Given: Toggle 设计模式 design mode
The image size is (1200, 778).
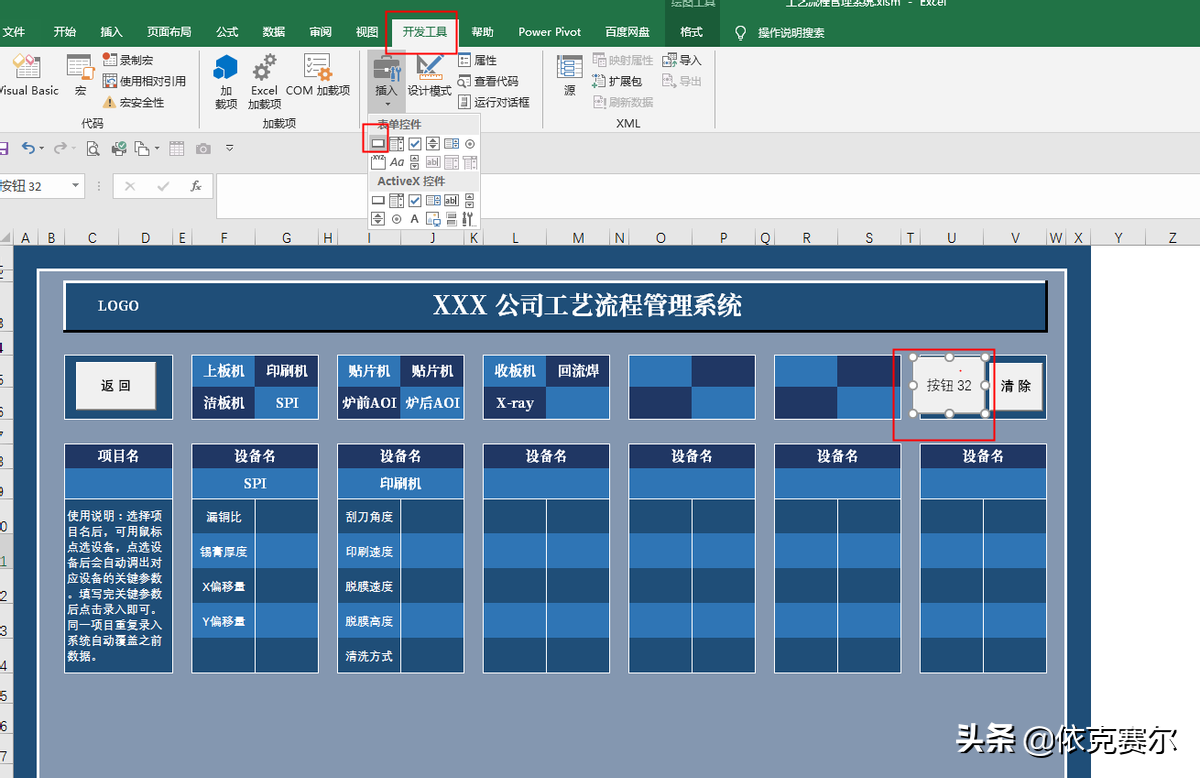Looking at the screenshot, I should [x=430, y=75].
